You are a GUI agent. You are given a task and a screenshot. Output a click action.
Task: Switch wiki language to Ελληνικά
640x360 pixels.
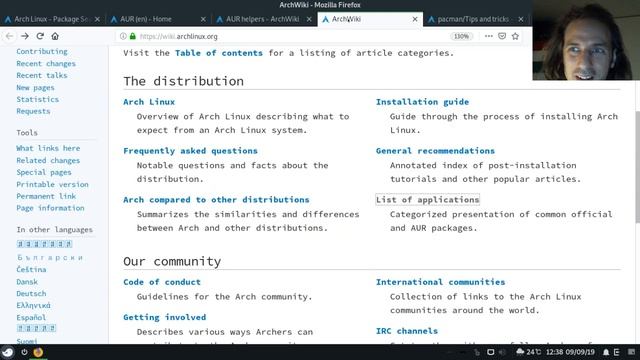click(x=33, y=306)
